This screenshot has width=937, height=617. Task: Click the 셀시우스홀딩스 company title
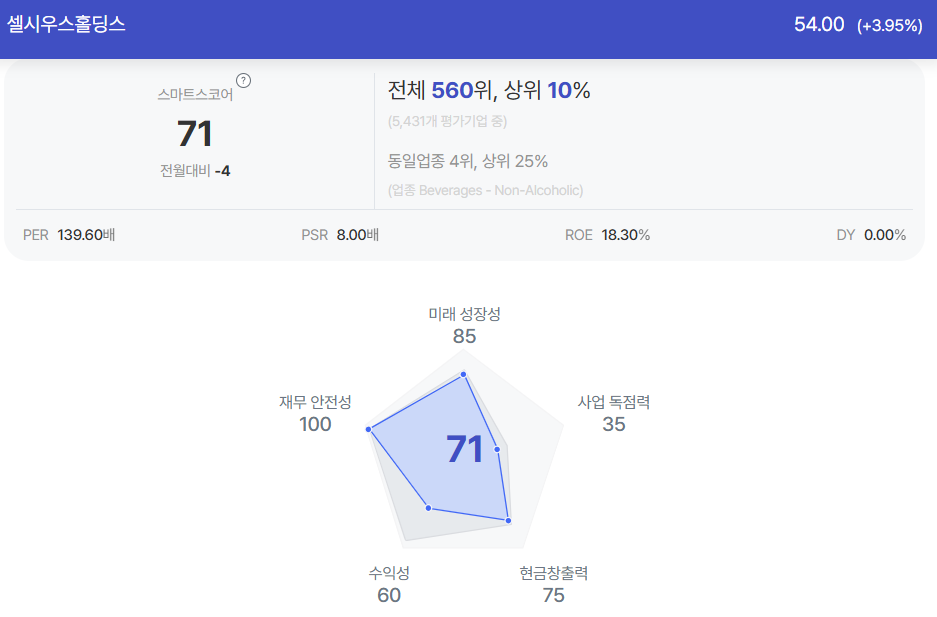pos(66,24)
